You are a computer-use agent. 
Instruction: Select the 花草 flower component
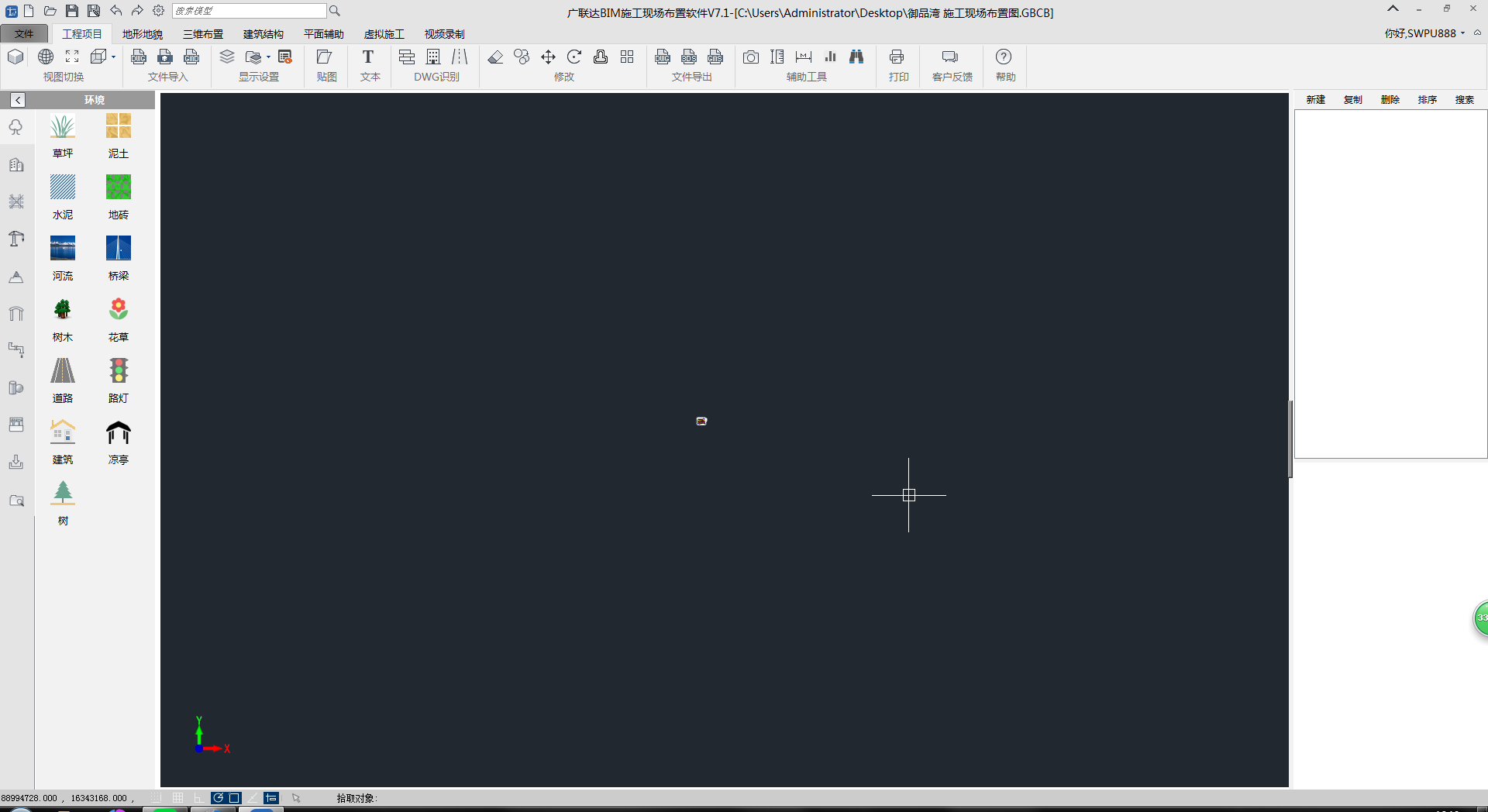point(119,320)
